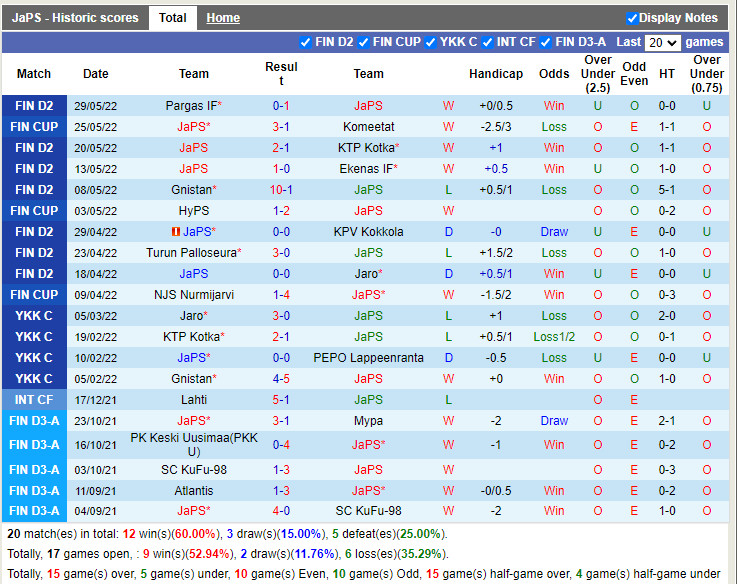Click the Komeetat team name
737x584 pixels.
point(368,127)
